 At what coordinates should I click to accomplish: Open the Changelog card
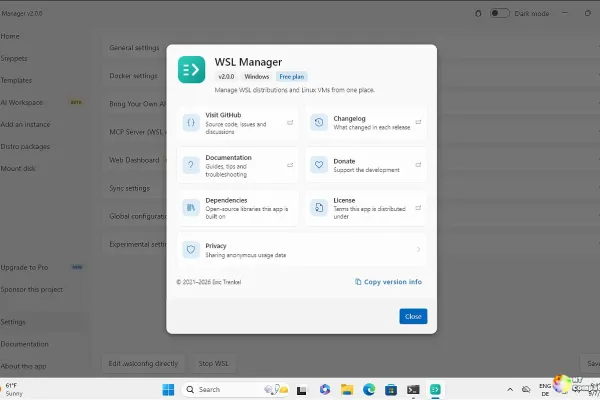pos(366,123)
